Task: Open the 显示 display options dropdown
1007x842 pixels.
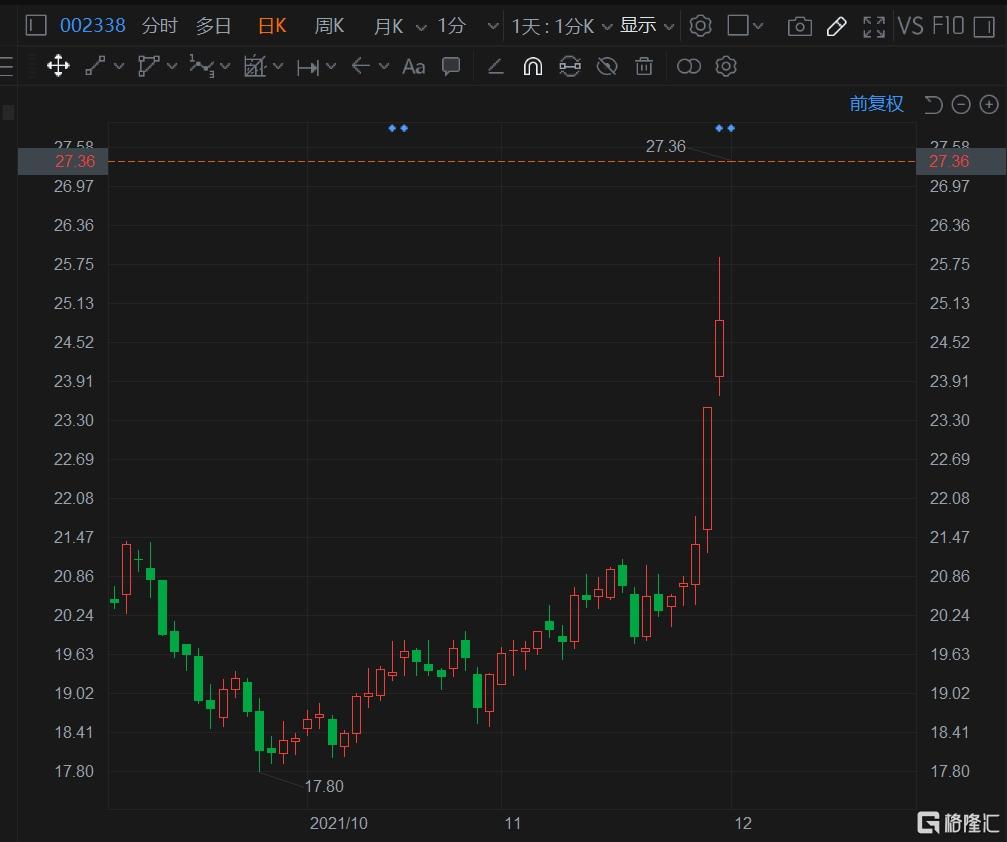Action: point(647,26)
